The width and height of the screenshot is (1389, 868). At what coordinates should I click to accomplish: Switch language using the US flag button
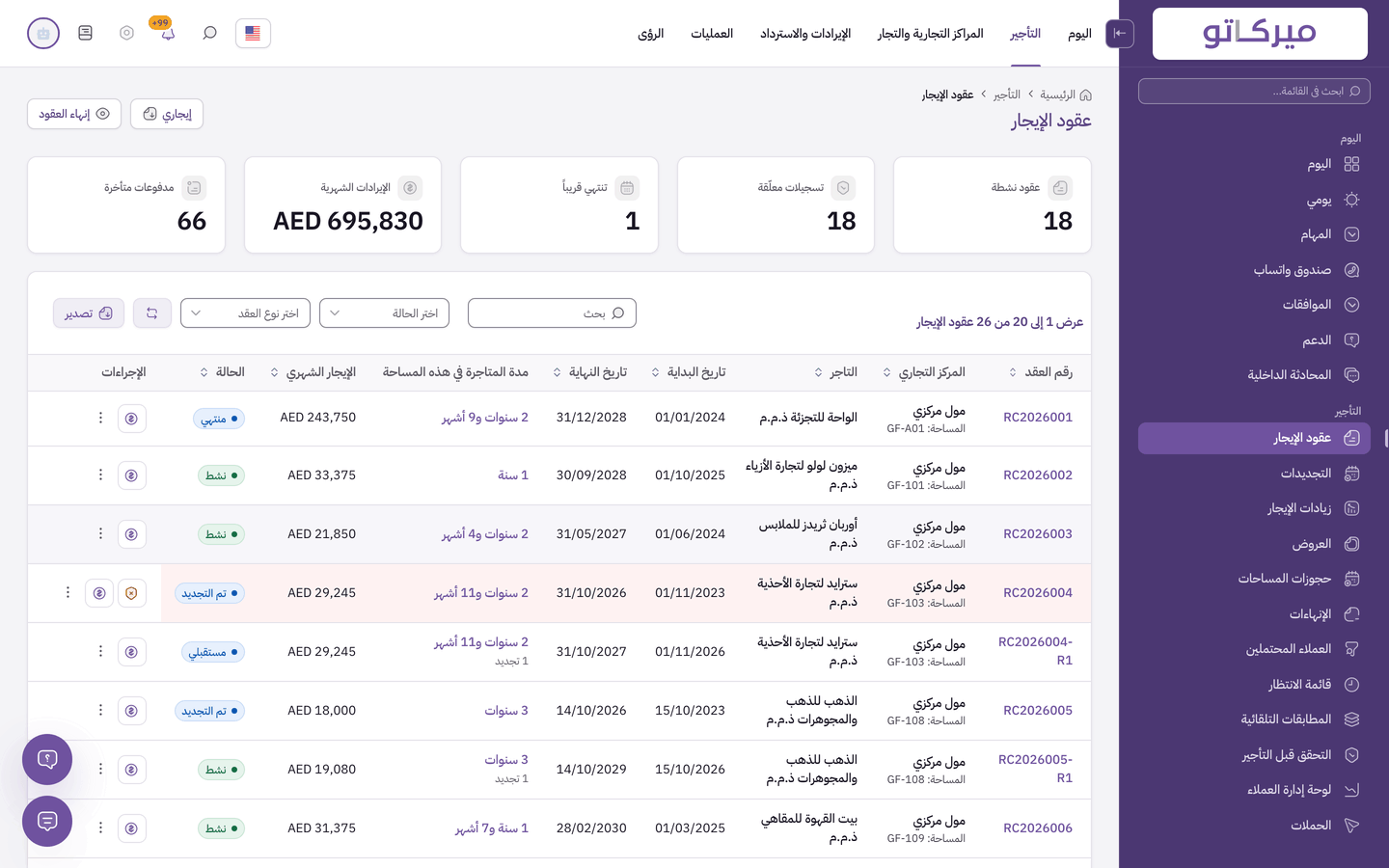pos(253,33)
